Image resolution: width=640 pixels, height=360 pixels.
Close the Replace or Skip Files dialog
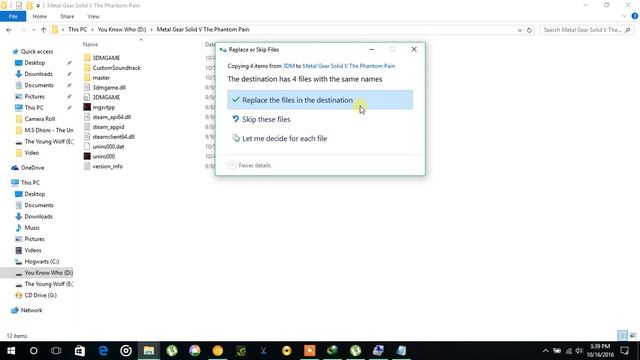coord(414,49)
